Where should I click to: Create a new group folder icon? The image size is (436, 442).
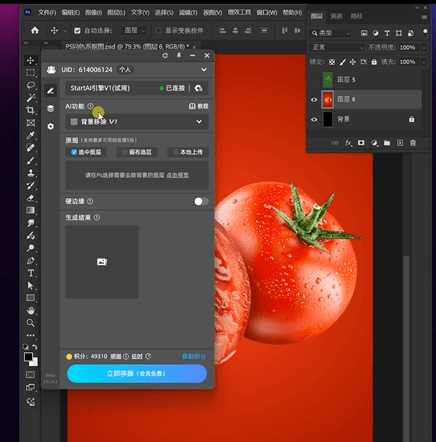(x=387, y=143)
